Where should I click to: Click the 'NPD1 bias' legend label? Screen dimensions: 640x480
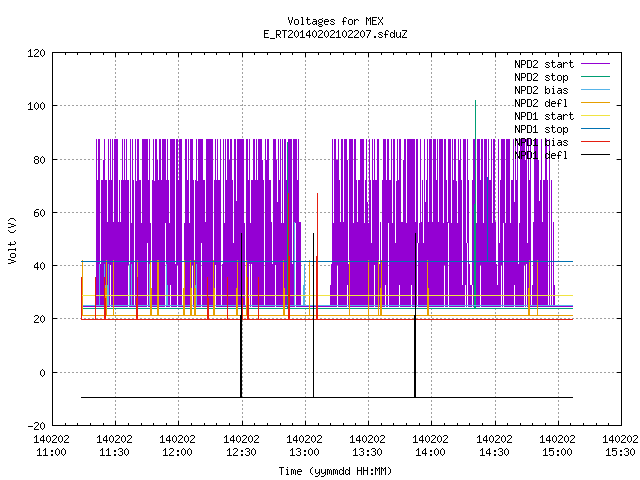541,142
